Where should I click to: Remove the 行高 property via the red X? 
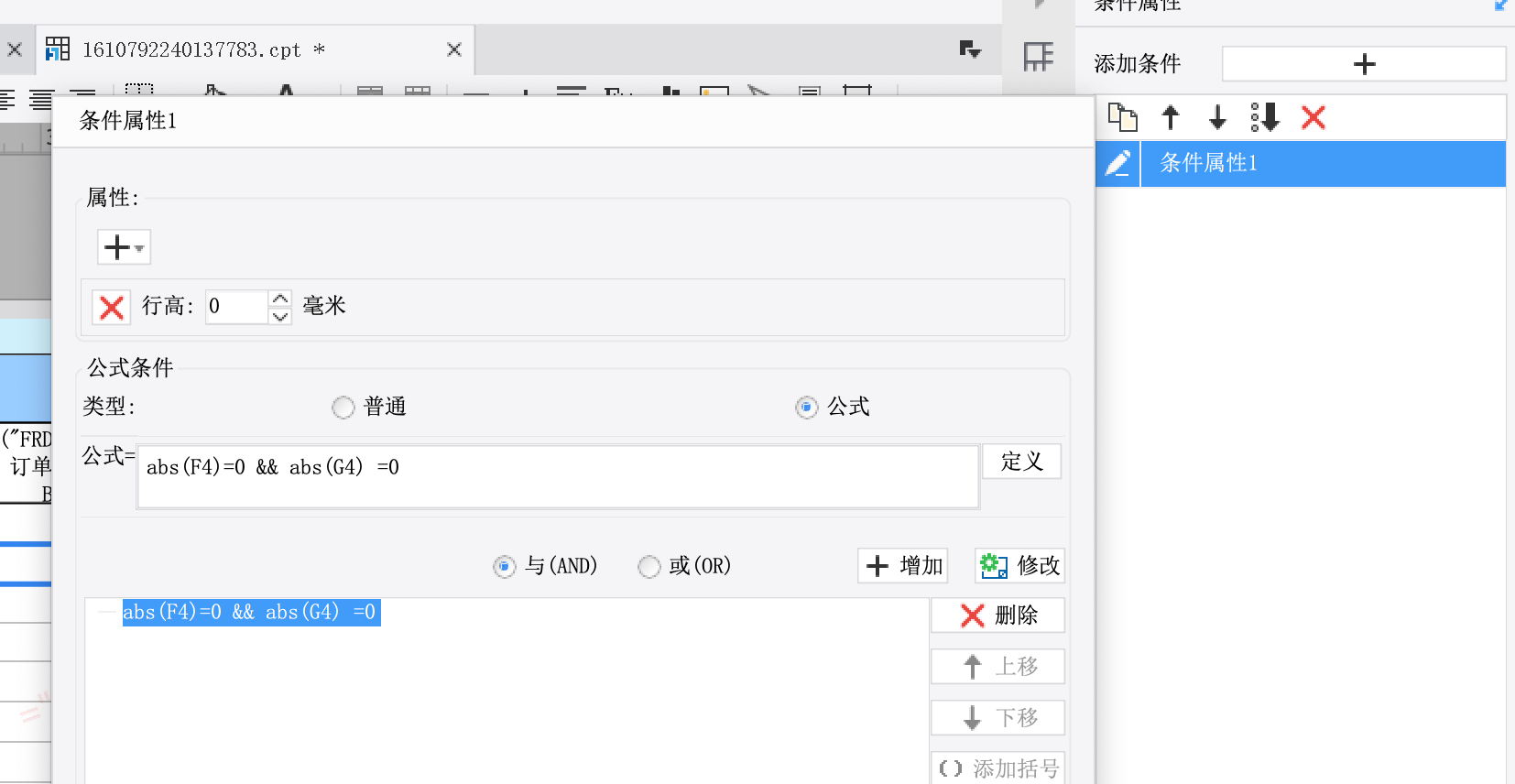(112, 307)
